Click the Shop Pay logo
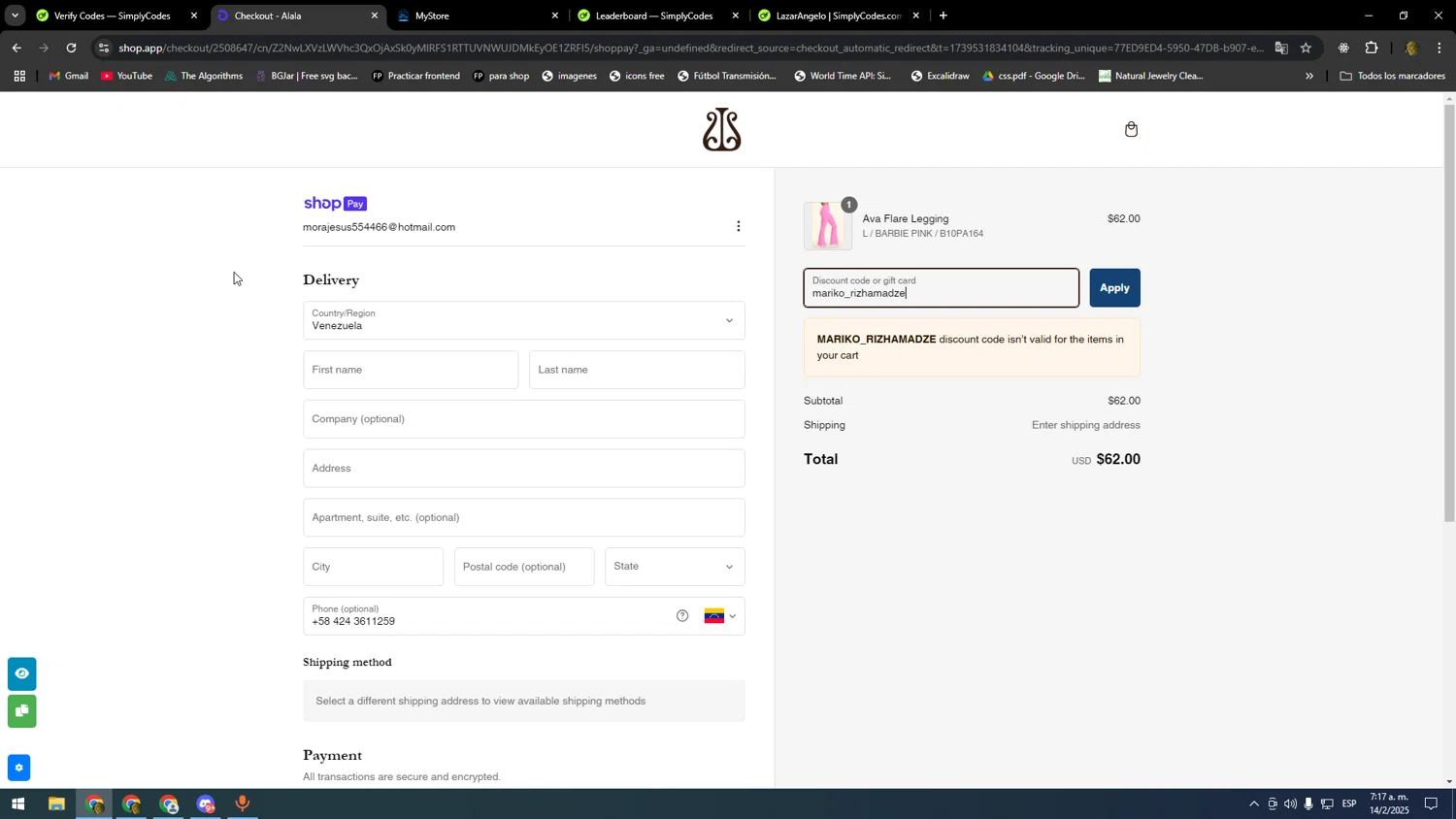 point(335,204)
